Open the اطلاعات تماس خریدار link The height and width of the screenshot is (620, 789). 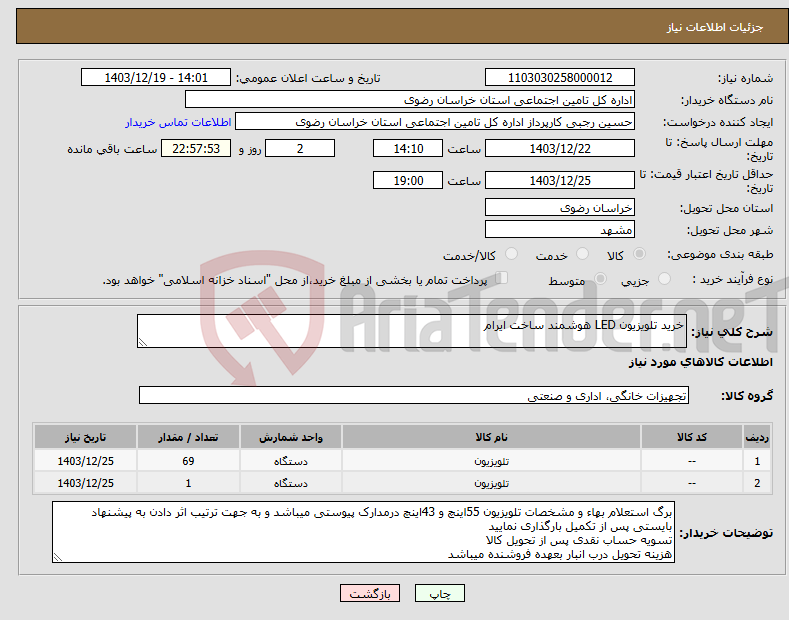(x=178, y=122)
